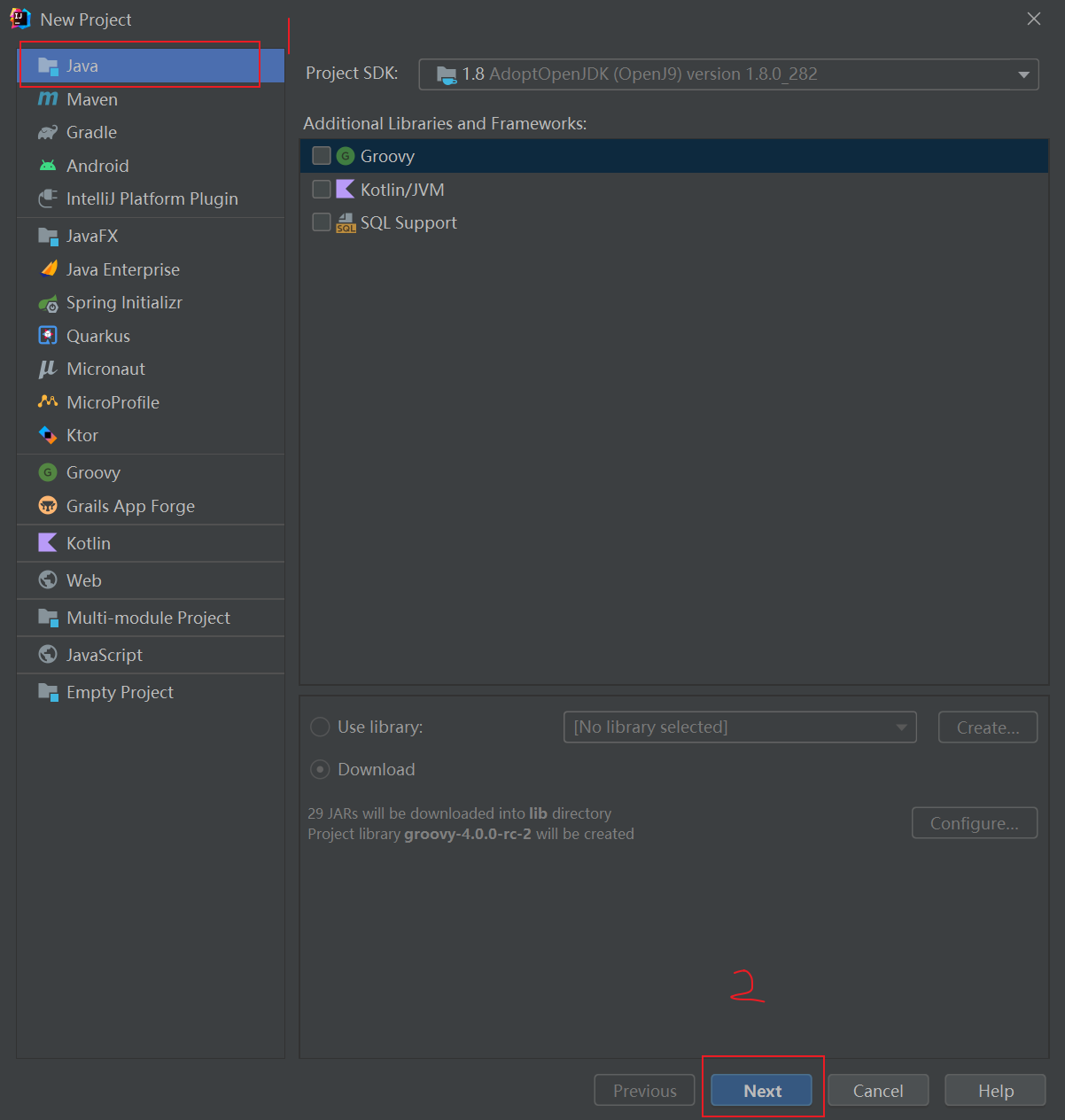Click the Kotlin/JVM framework label
This screenshot has height=1120, width=1065.
(402, 190)
